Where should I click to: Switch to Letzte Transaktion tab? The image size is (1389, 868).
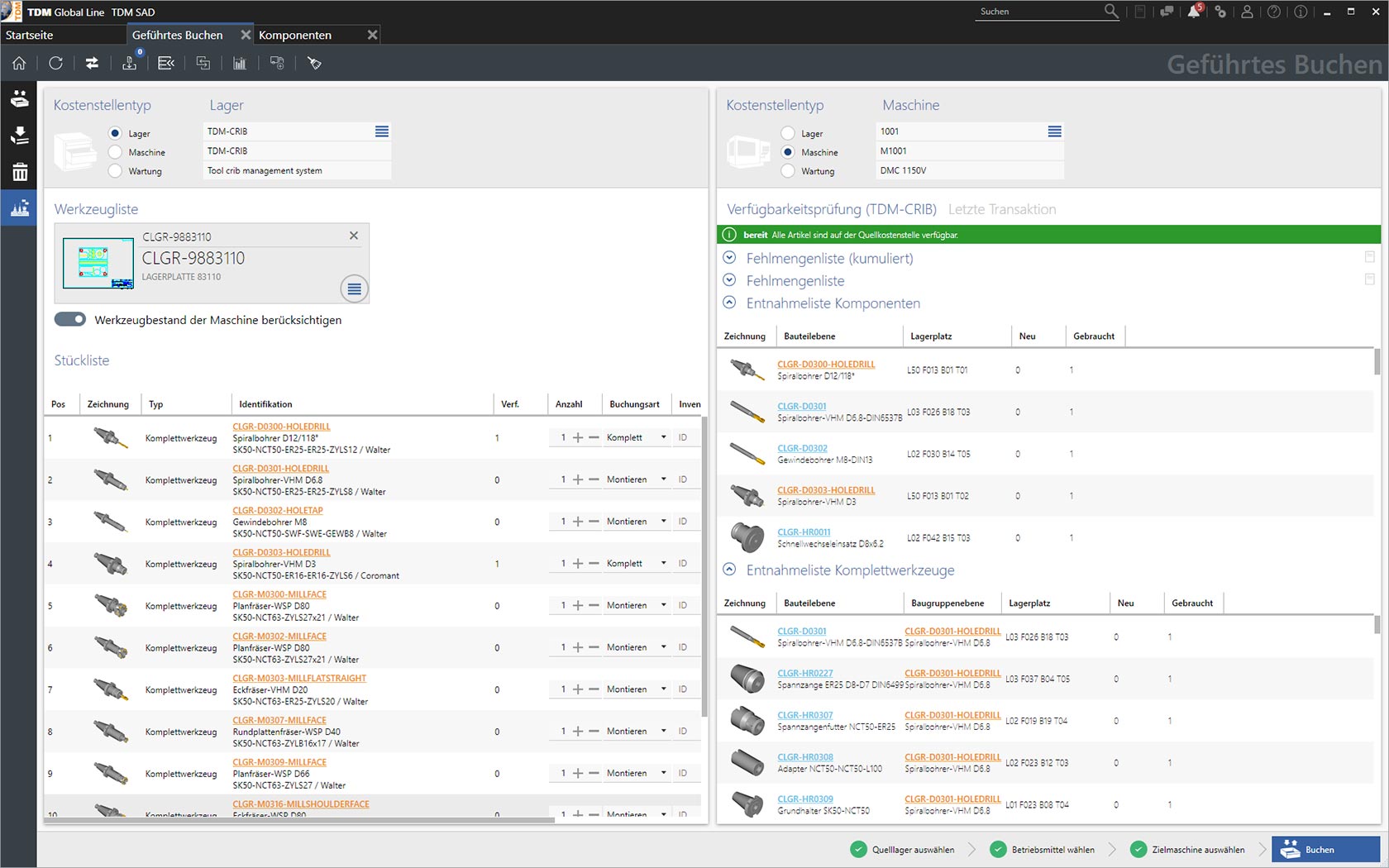click(1002, 209)
